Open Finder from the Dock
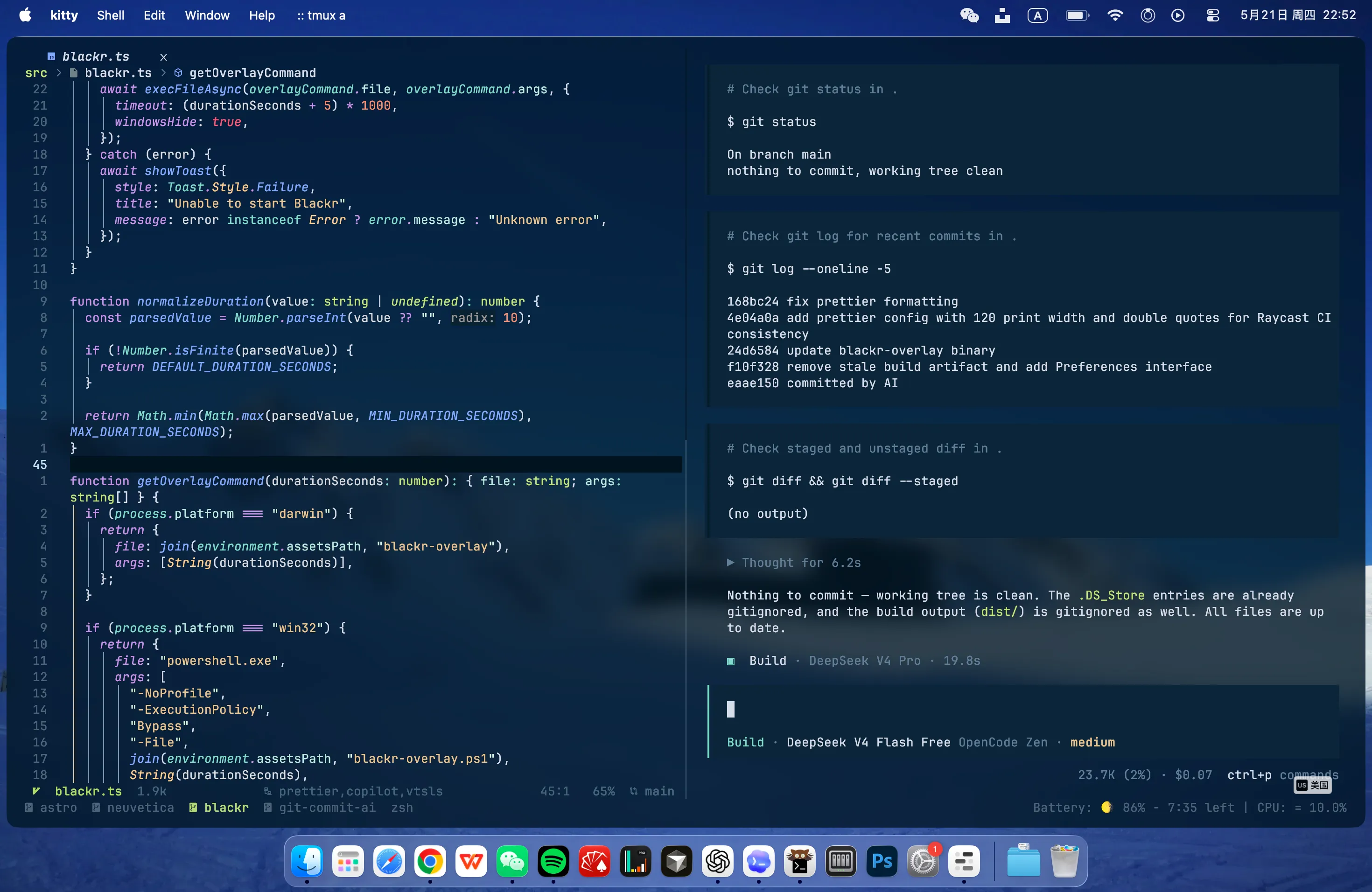This screenshot has width=1372, height=892. (x=307, y=862)
